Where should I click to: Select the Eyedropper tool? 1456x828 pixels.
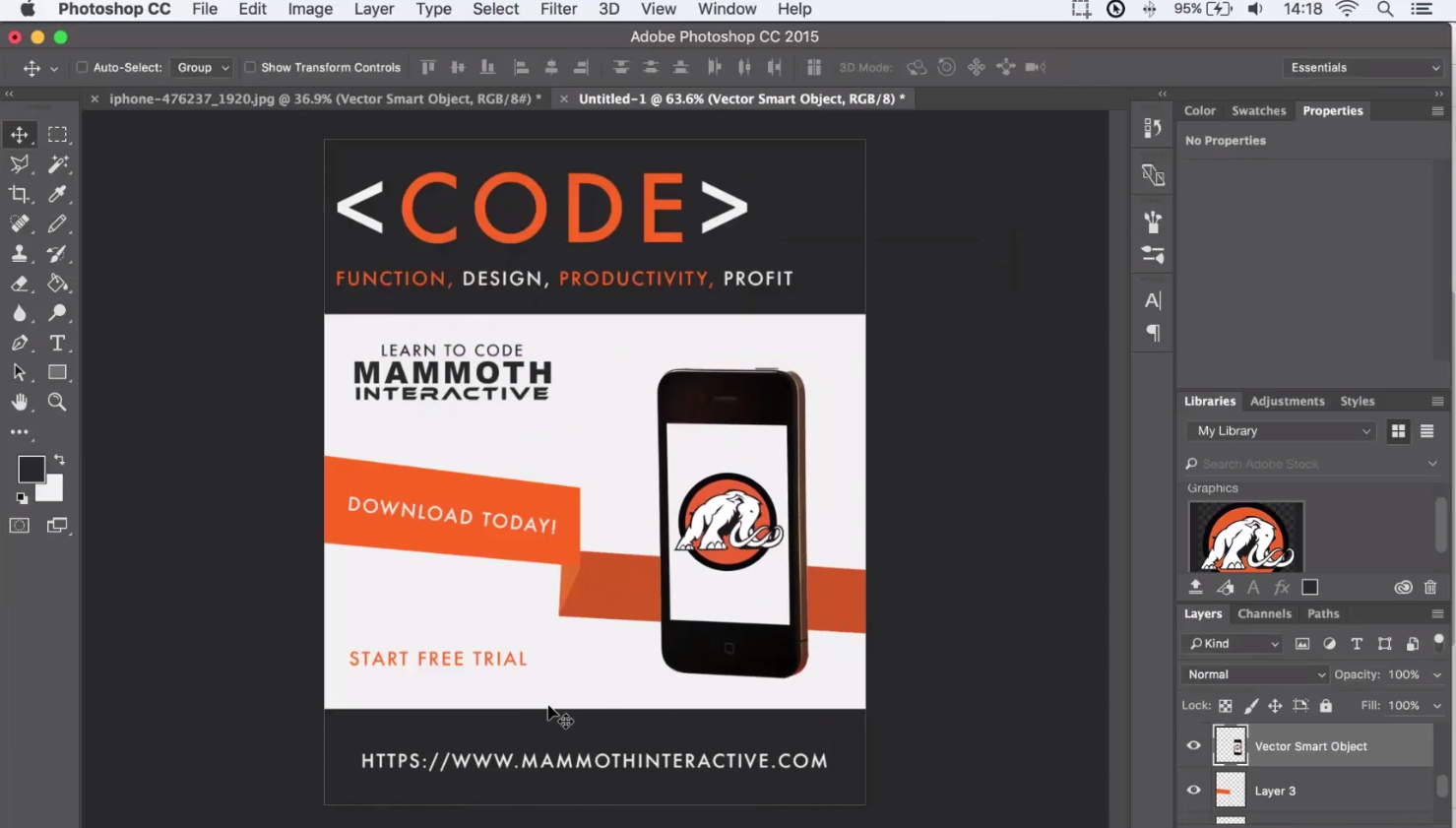pos(58,194)
